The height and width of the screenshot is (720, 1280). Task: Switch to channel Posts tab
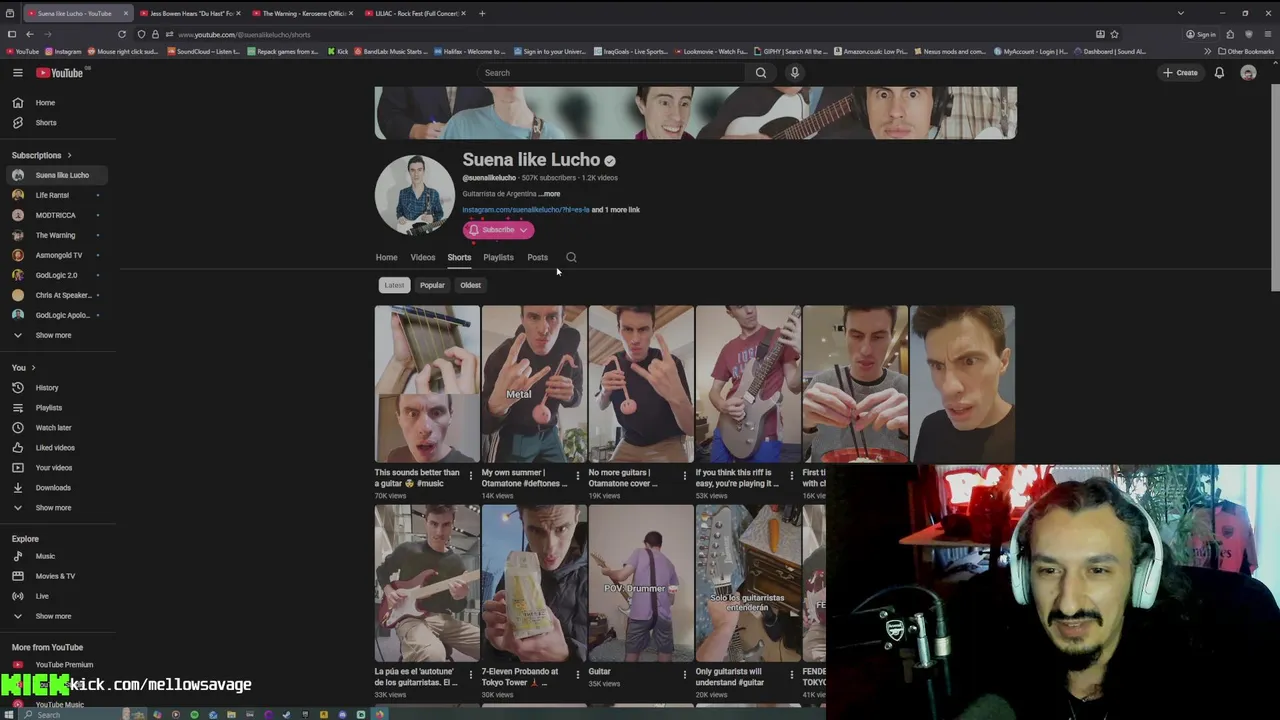[537, 257]
